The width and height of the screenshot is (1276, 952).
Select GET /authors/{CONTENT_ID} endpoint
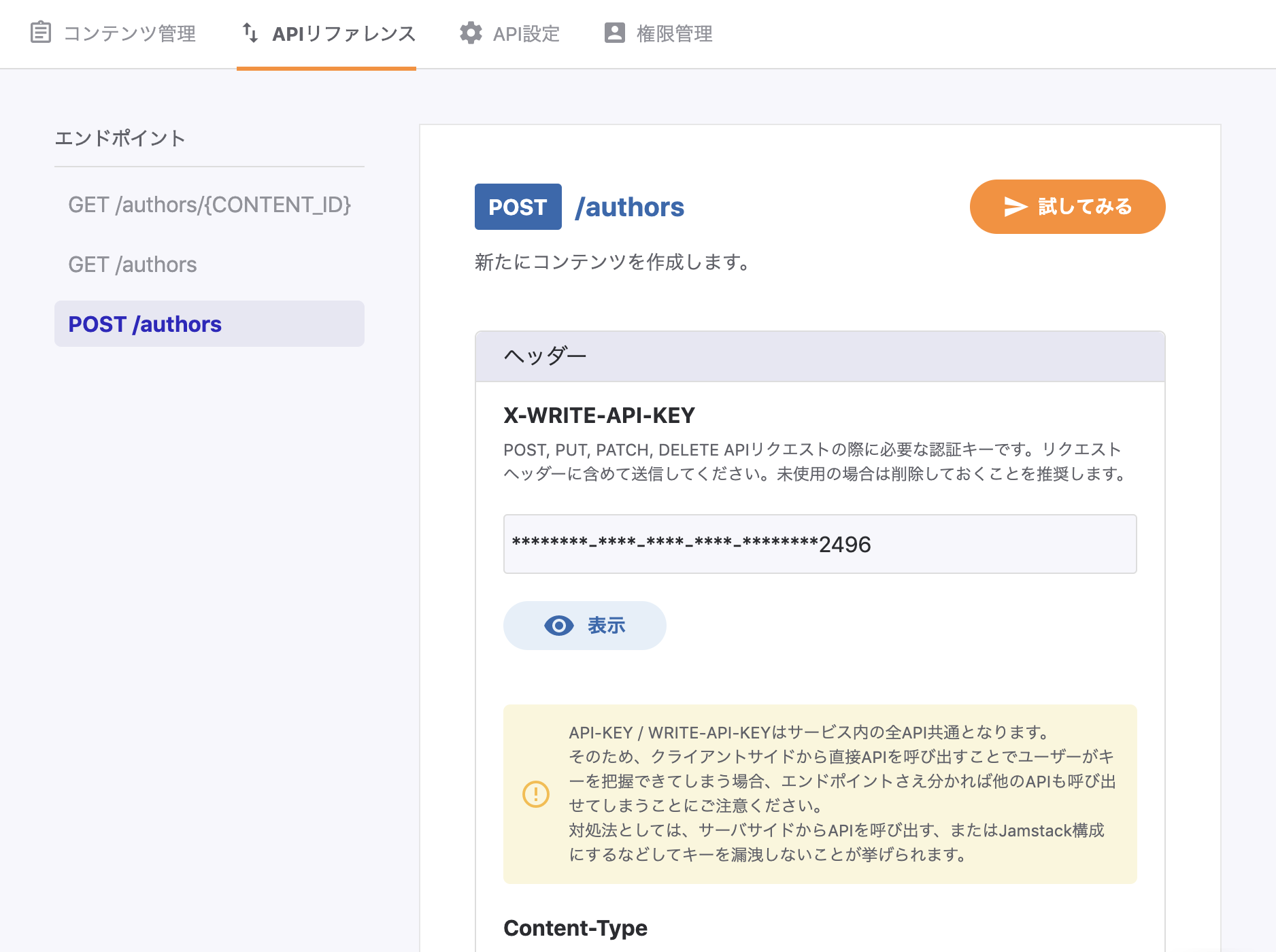[209, 205]
